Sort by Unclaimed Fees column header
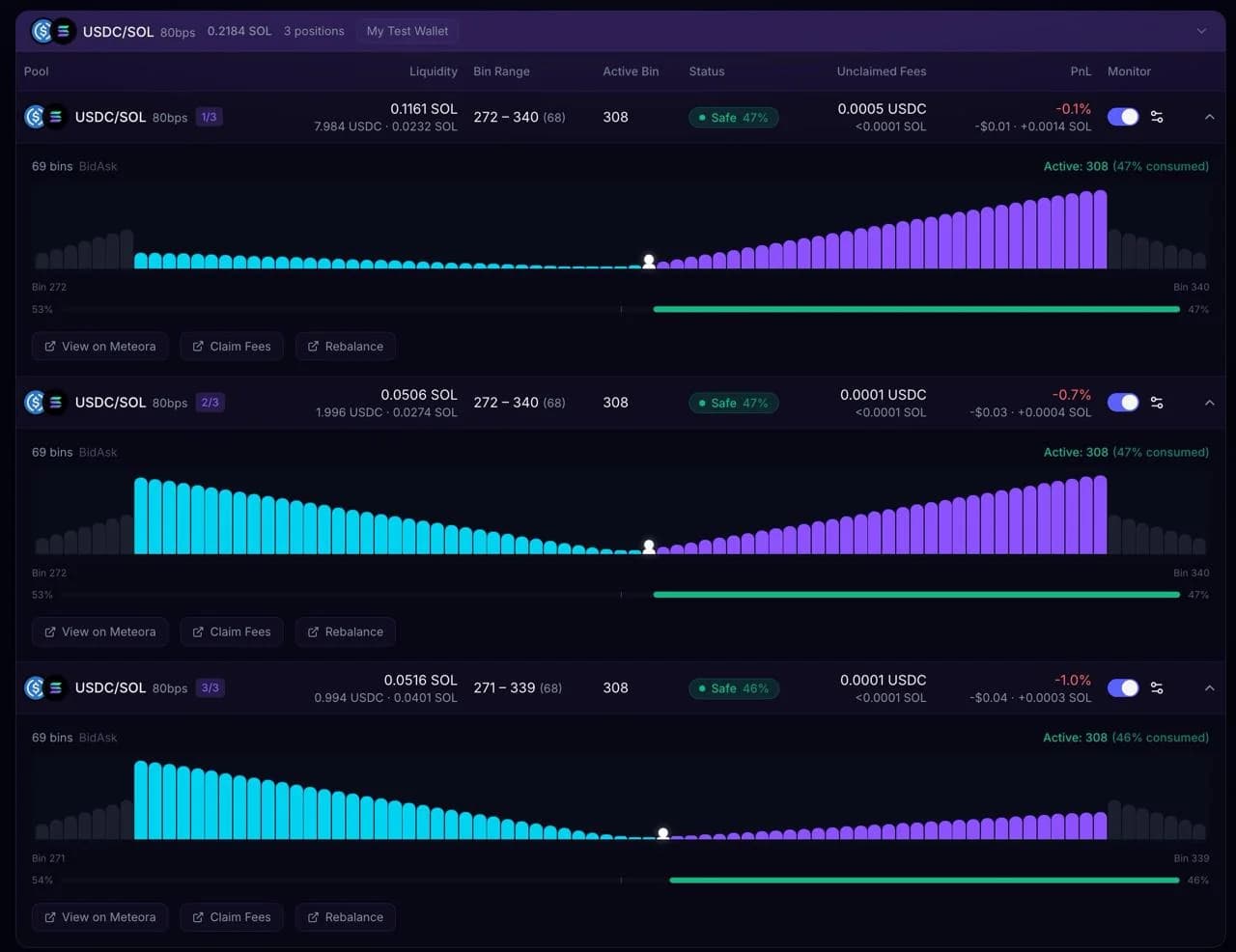This screenshot has width=1236, height=952. click(882, 71)
